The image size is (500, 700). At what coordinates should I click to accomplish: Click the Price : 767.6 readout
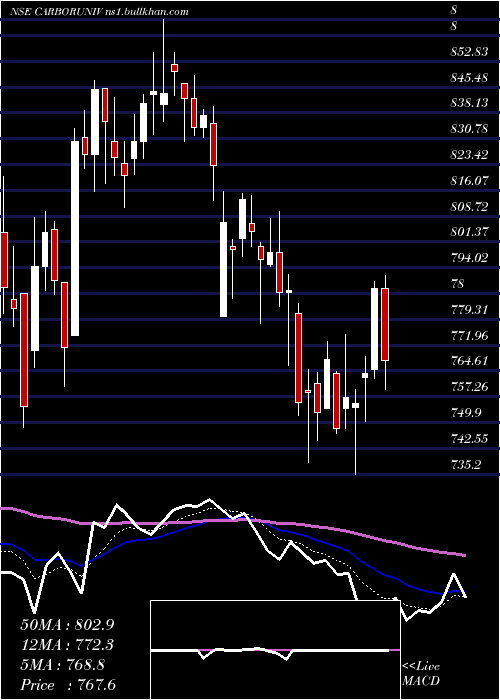pyautogui.click(x=67, y=685)
